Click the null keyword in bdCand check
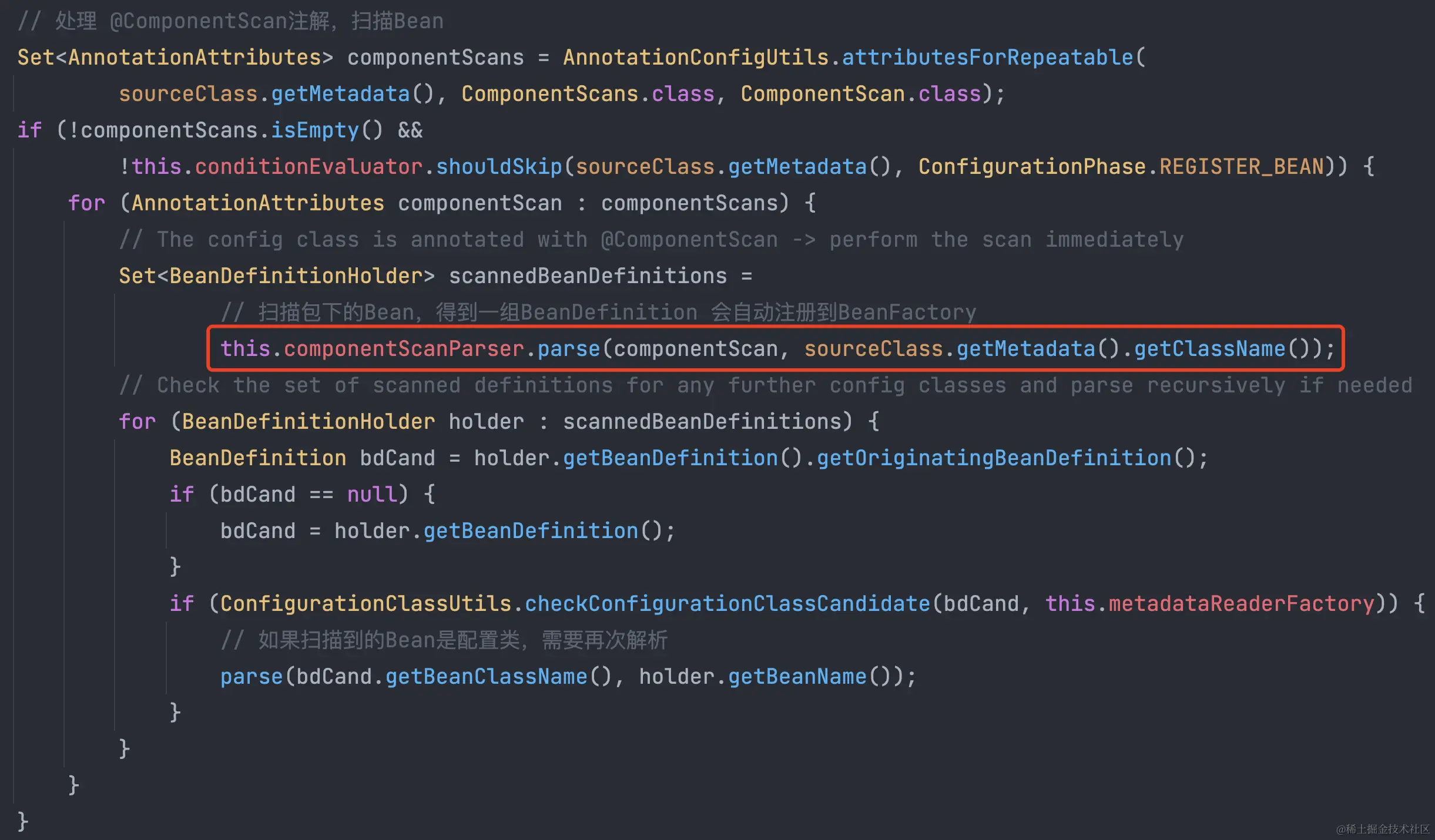 371,495
